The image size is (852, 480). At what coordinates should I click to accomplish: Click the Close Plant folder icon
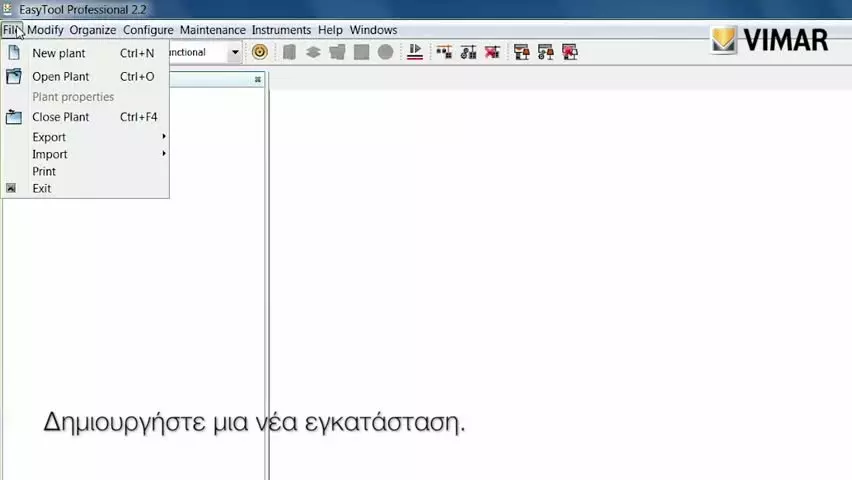pos(14,117)
